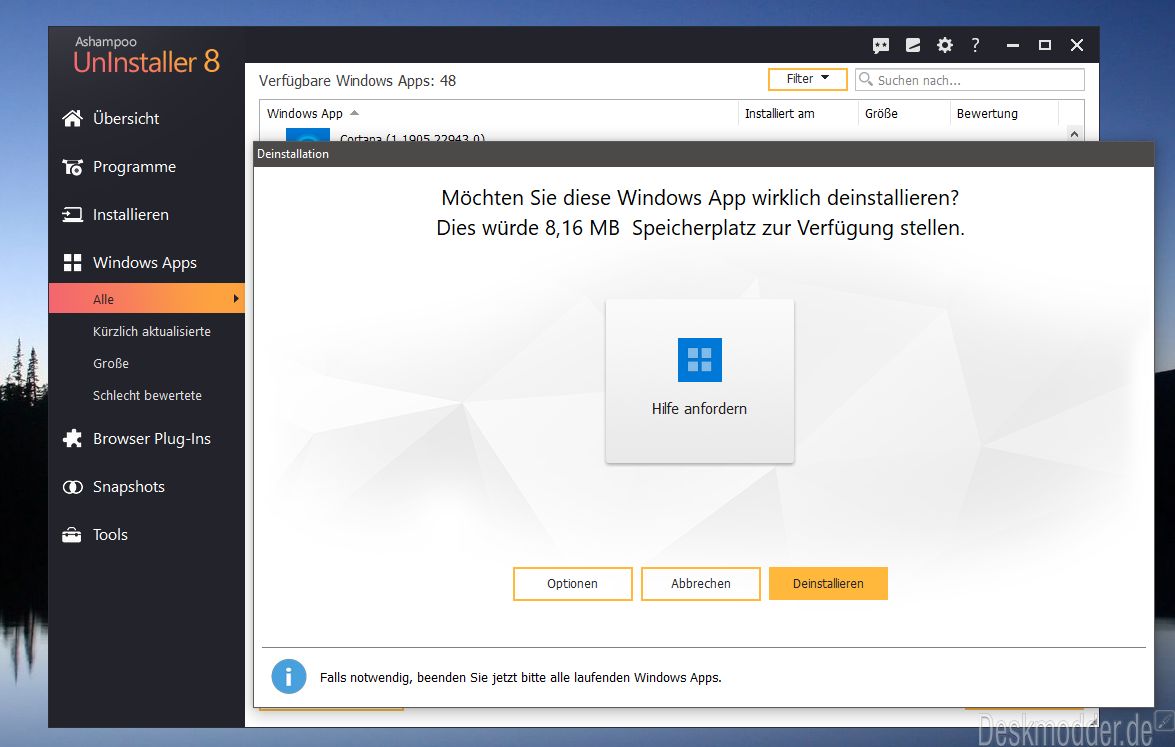Screen dimensions: 1175x747
Task: Click the Installieren sidebar icon
Action: coord(73,215)
